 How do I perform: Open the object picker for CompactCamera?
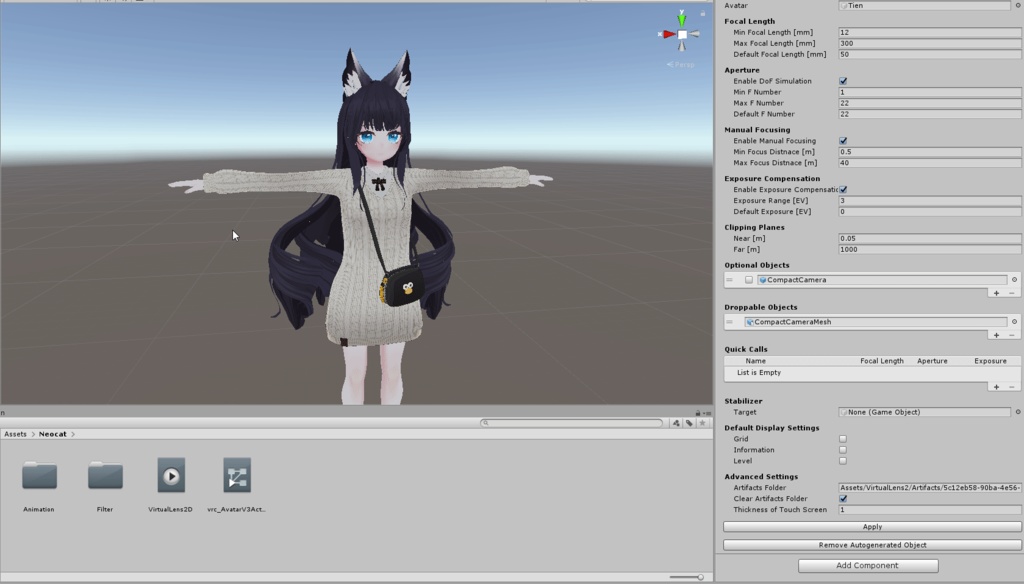click(1014, 280)
